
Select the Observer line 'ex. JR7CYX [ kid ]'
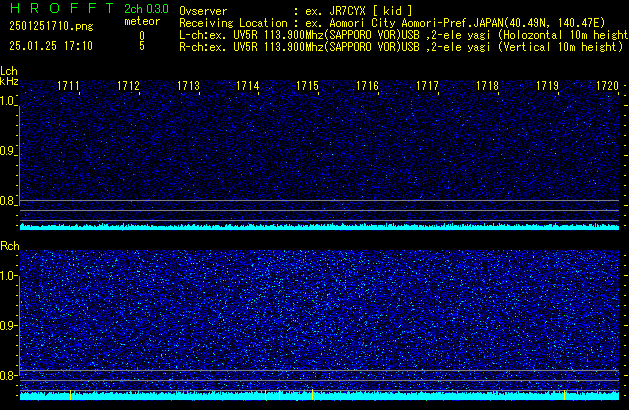click(359, 11)
